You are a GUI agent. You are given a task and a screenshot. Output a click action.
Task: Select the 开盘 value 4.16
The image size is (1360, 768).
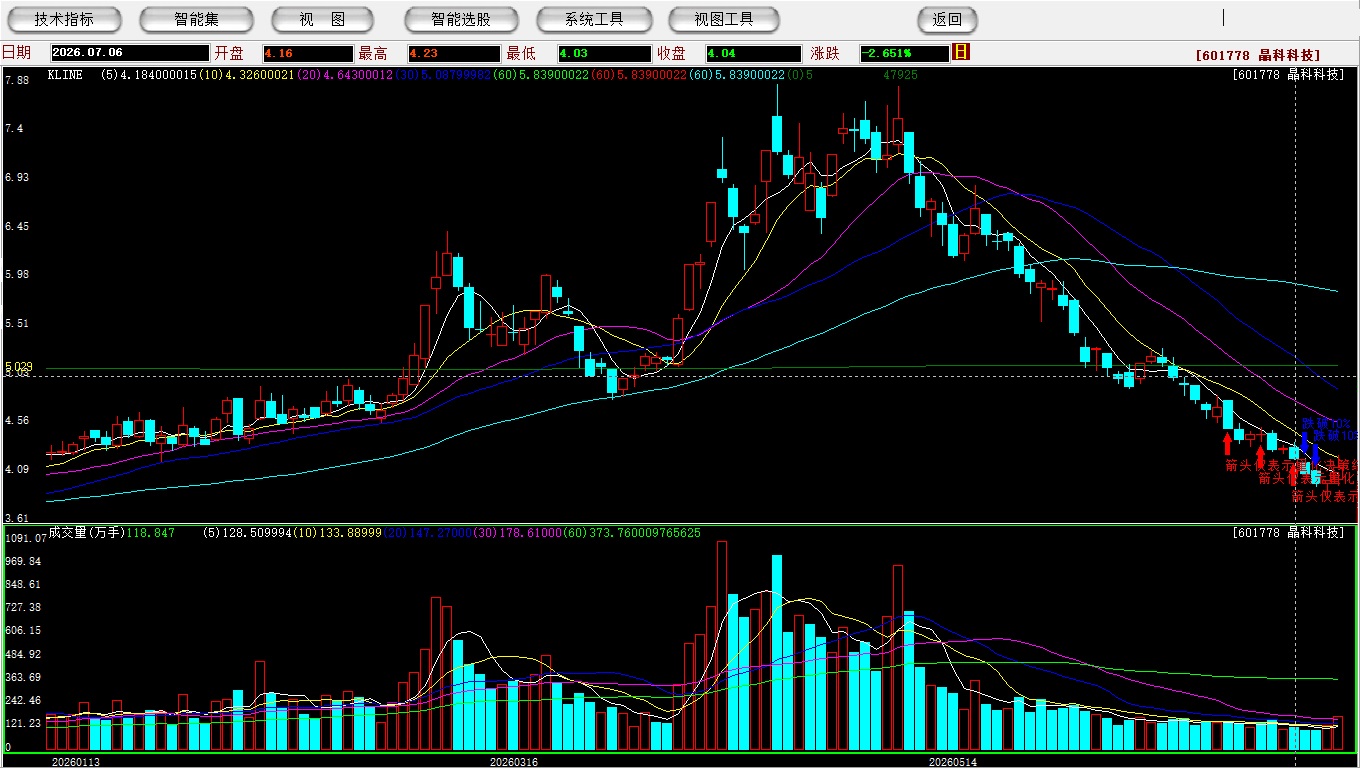(308, 53)
